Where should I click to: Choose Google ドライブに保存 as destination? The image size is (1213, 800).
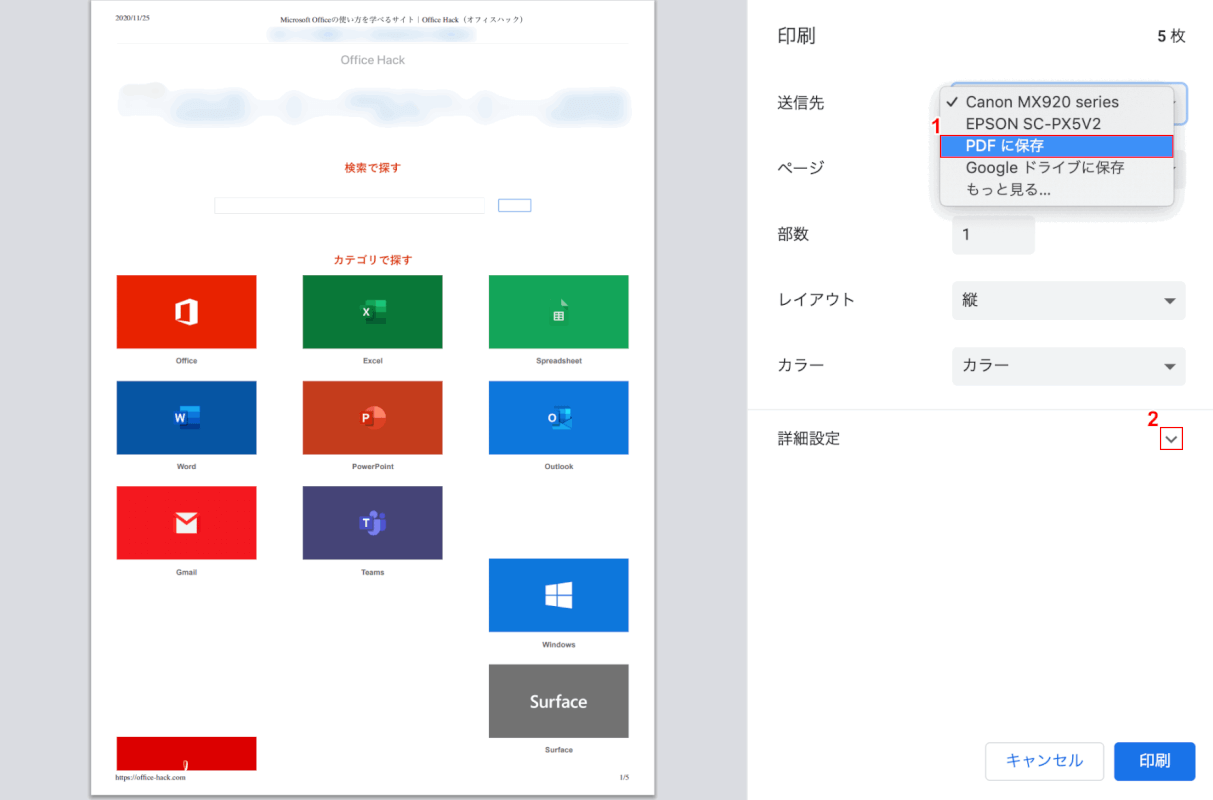coord(1045,167)
